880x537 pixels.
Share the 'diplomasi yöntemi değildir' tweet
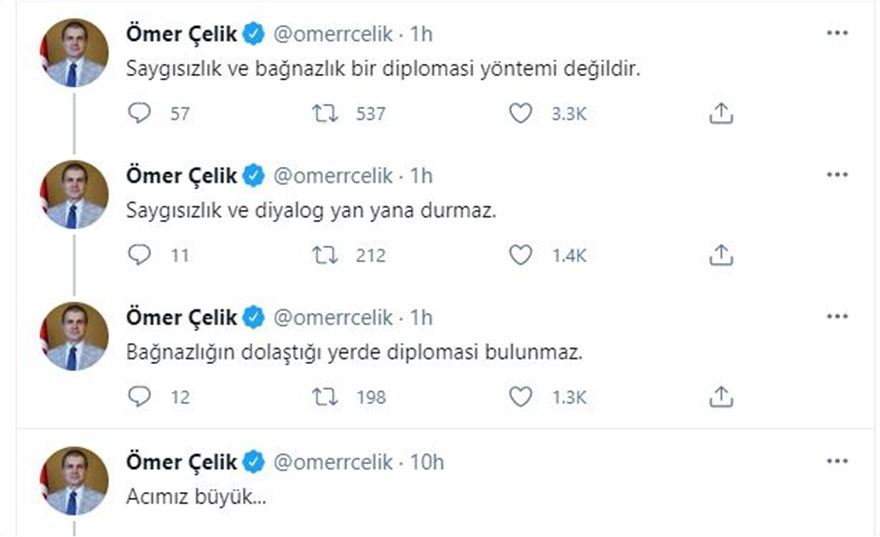(721, 114)
